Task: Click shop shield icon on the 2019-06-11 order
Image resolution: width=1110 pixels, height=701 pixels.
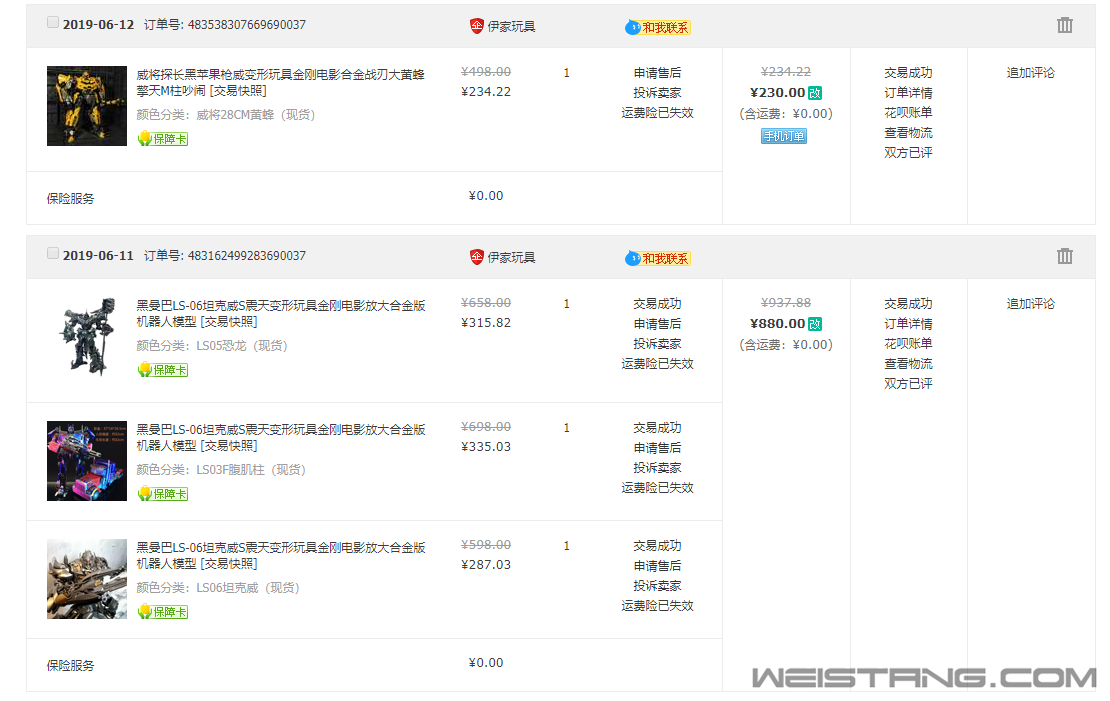Action: (476, 256)
